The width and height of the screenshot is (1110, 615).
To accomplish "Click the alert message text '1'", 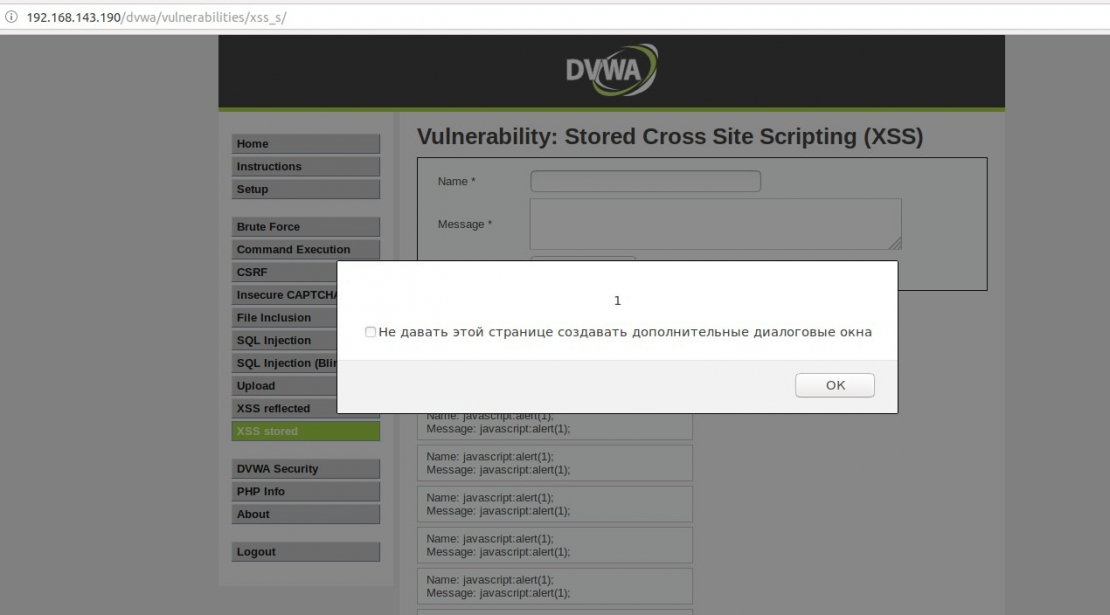I will 617,301.
